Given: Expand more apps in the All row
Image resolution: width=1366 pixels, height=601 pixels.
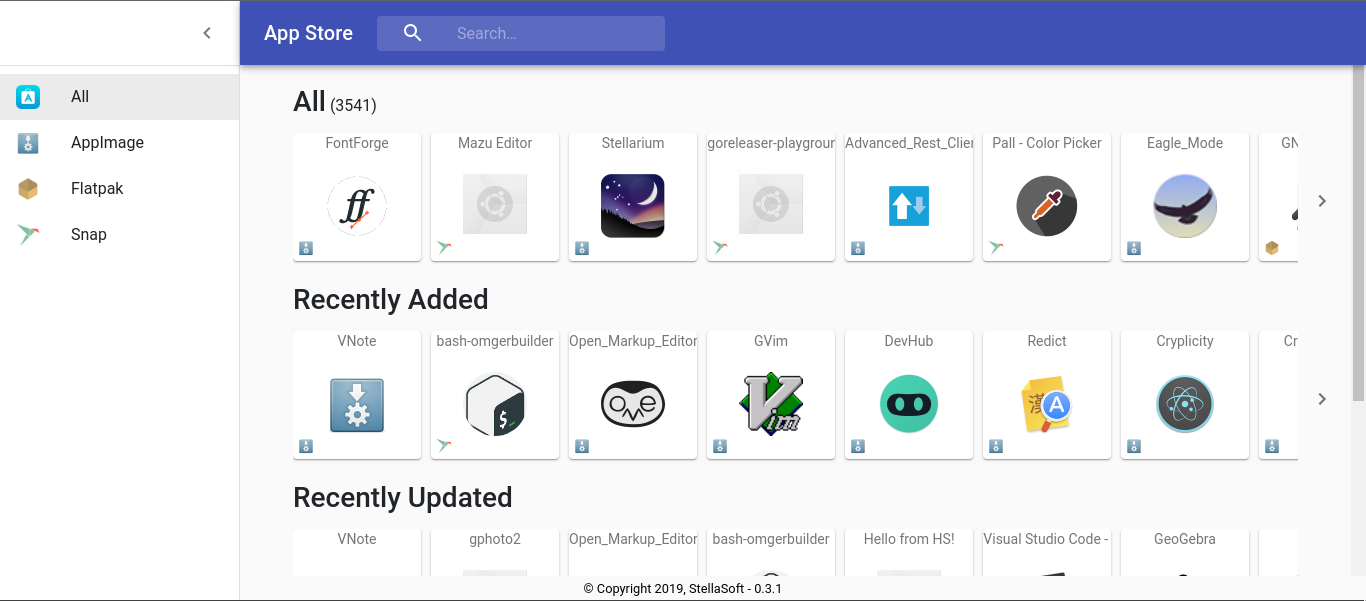Looking at the screenshot, I should tap(1322, 200).
